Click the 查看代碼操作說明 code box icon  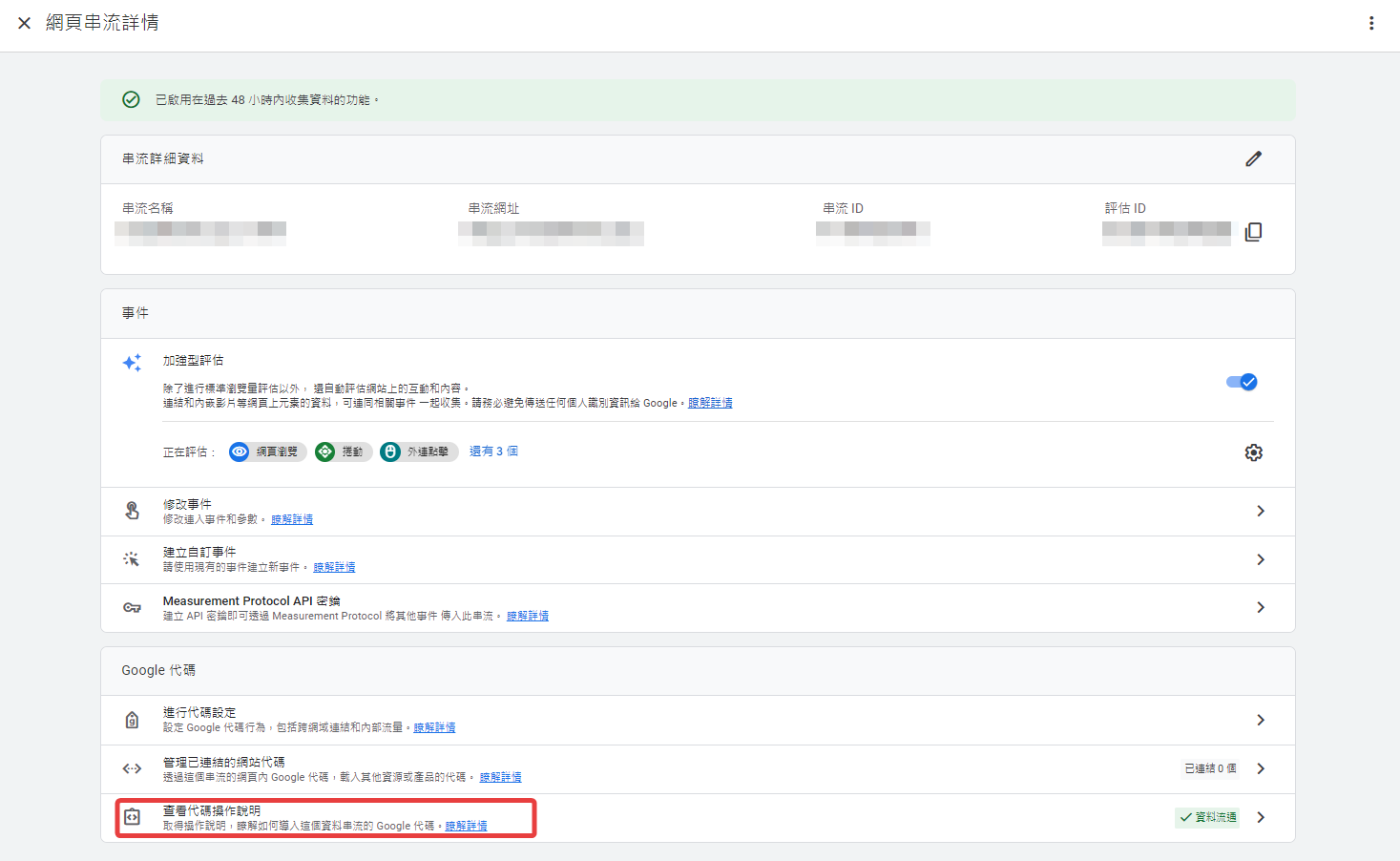(133, 817)
